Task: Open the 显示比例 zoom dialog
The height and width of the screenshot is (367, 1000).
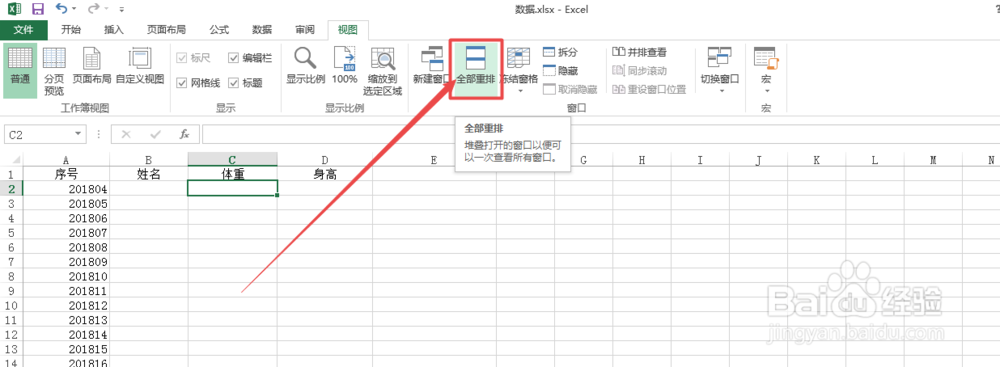Action: [x=305, y=66]
